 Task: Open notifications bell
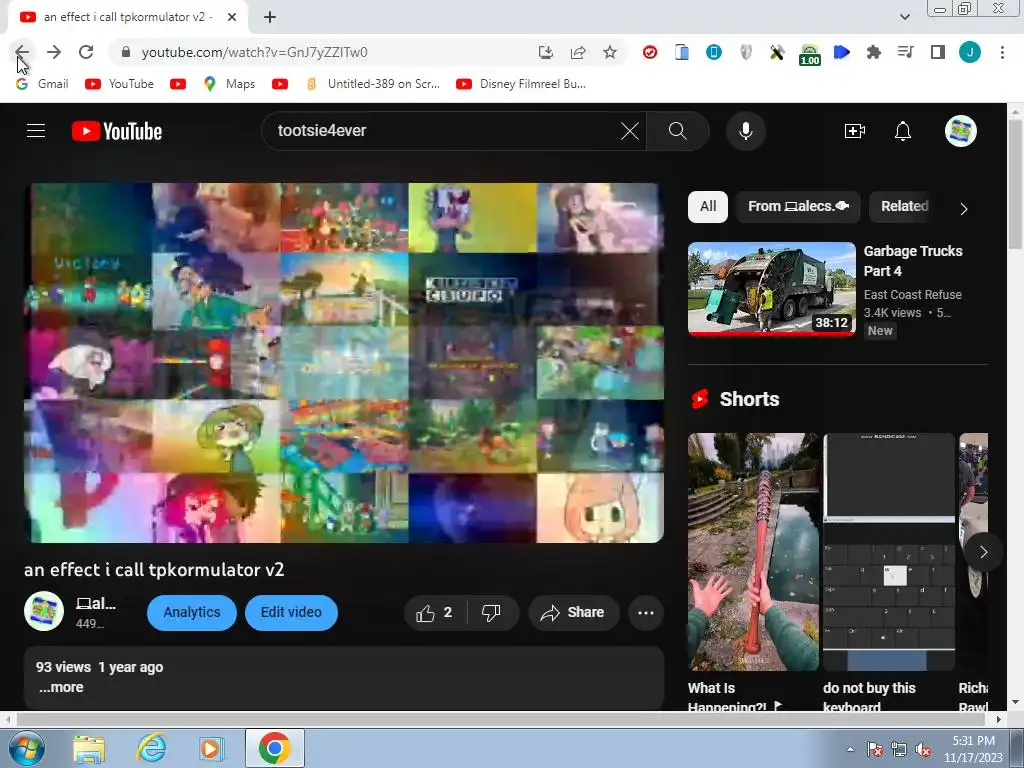point(903,131)
